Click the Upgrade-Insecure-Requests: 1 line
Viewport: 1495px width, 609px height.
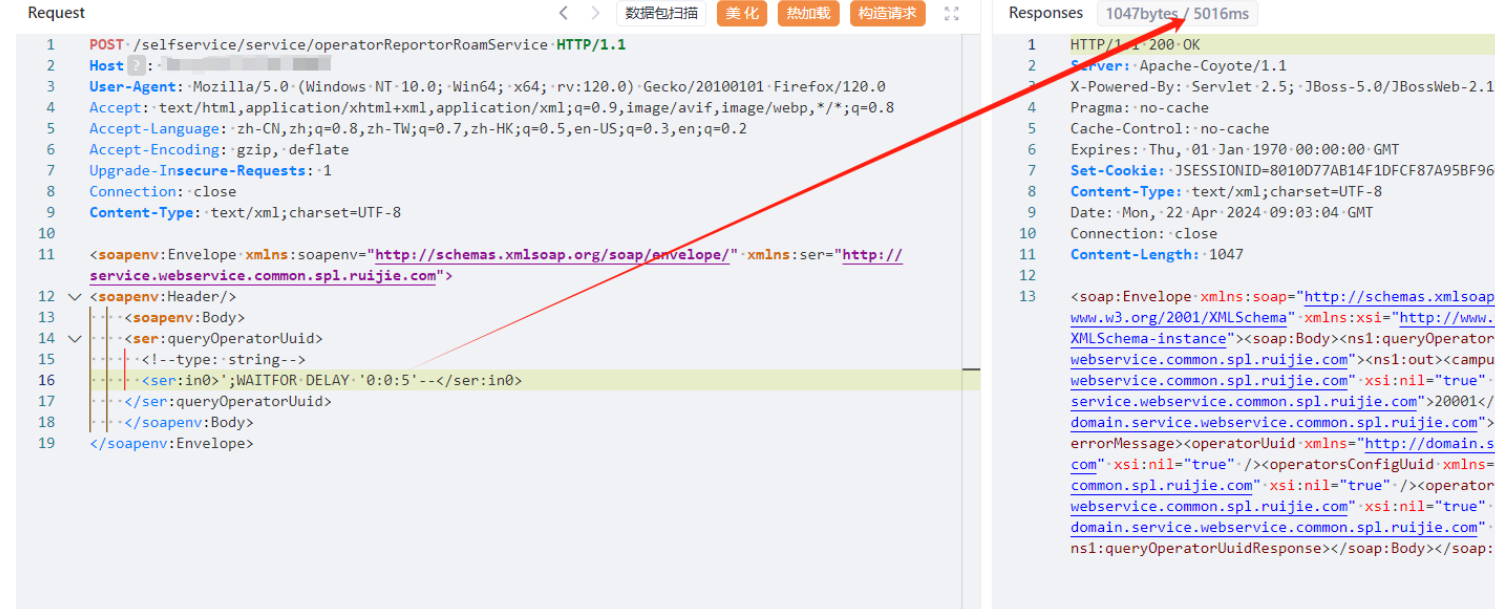210,171
